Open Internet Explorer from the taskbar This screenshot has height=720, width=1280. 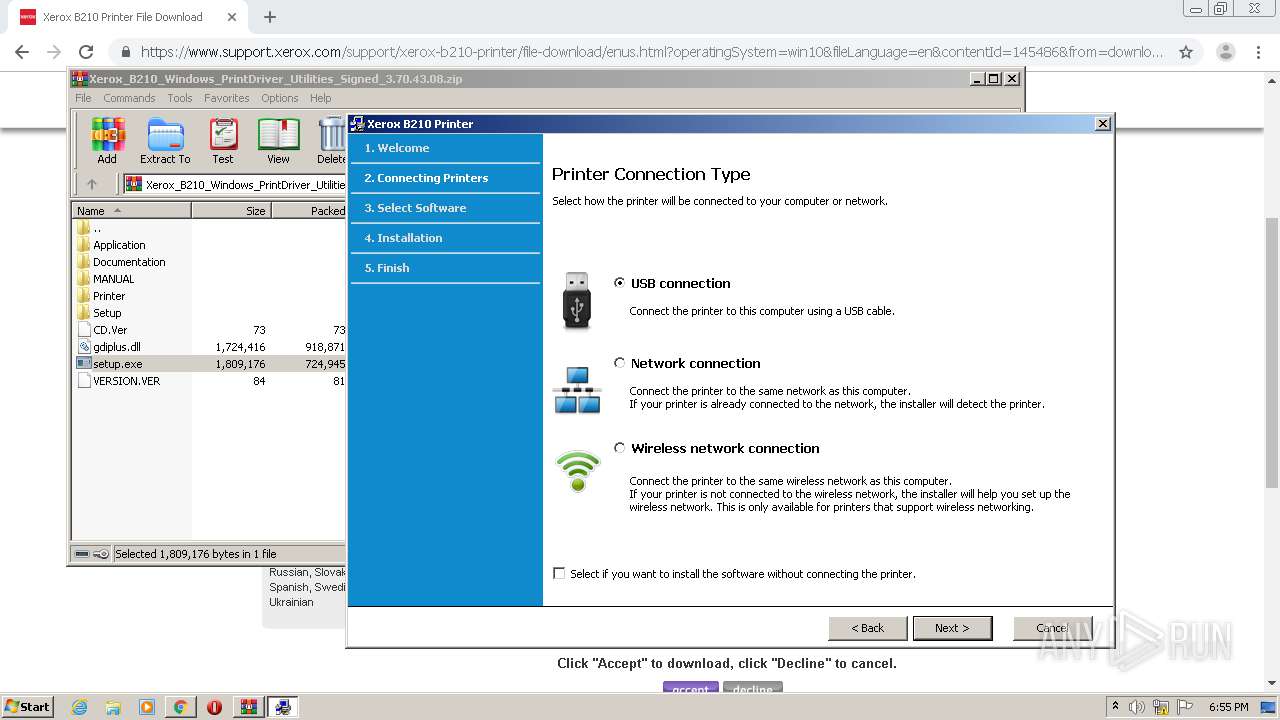(x=80, y=707)
